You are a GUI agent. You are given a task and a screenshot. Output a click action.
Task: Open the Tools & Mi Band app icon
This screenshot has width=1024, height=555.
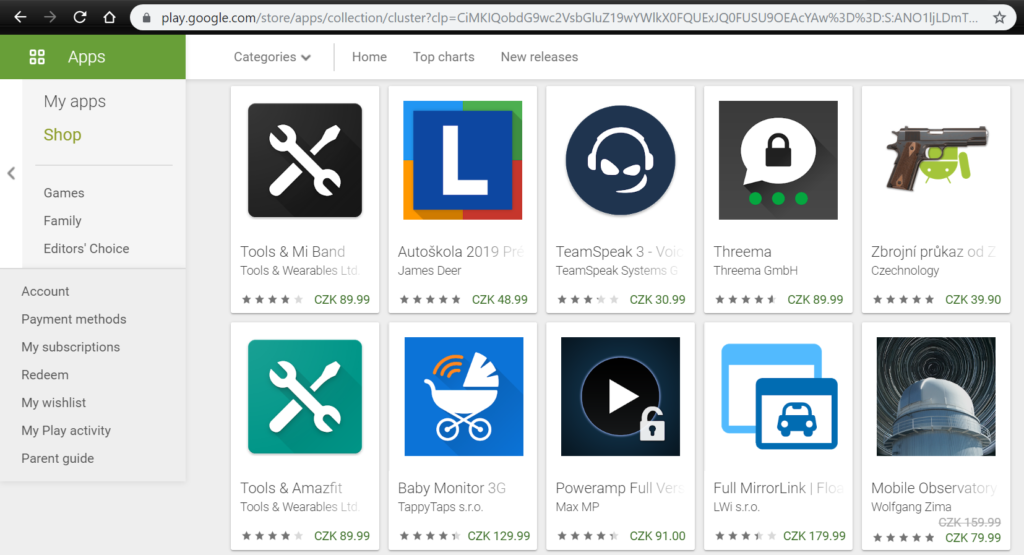point(305,161)
